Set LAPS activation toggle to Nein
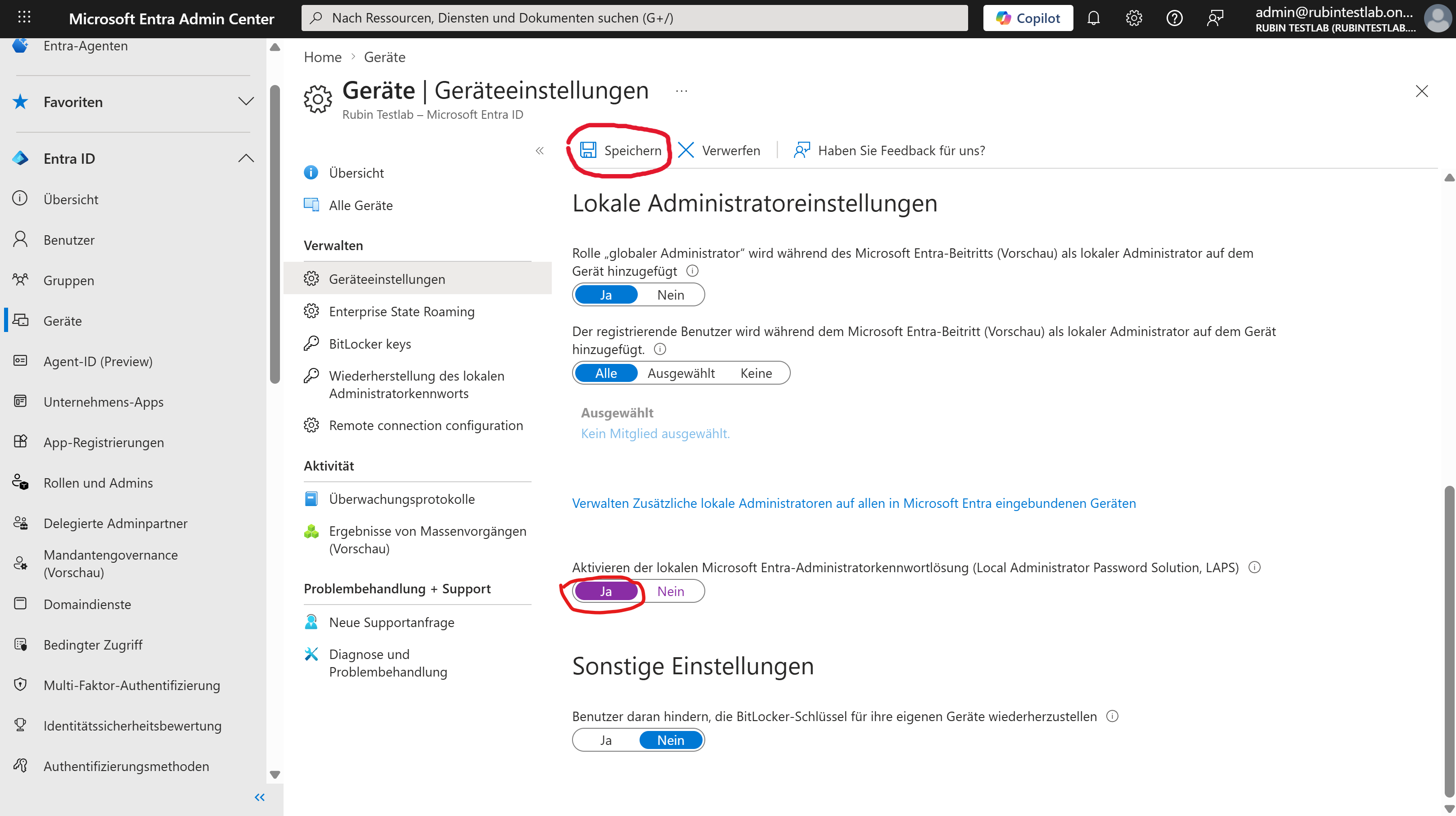The height and width of the screenshot is (816, 1456). tap(670, 591)
